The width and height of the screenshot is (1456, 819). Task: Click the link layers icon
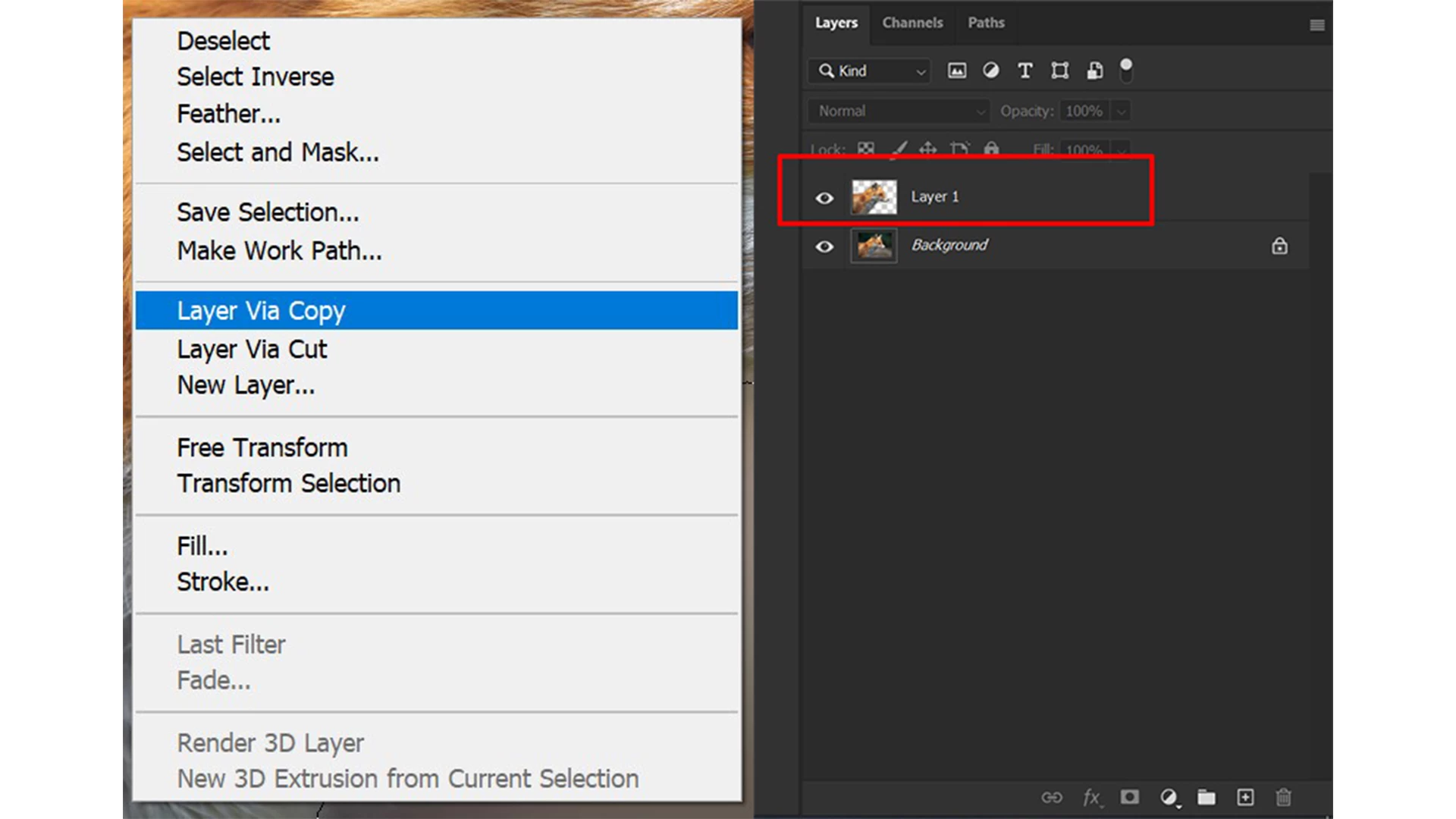(x=1051, y=797)
